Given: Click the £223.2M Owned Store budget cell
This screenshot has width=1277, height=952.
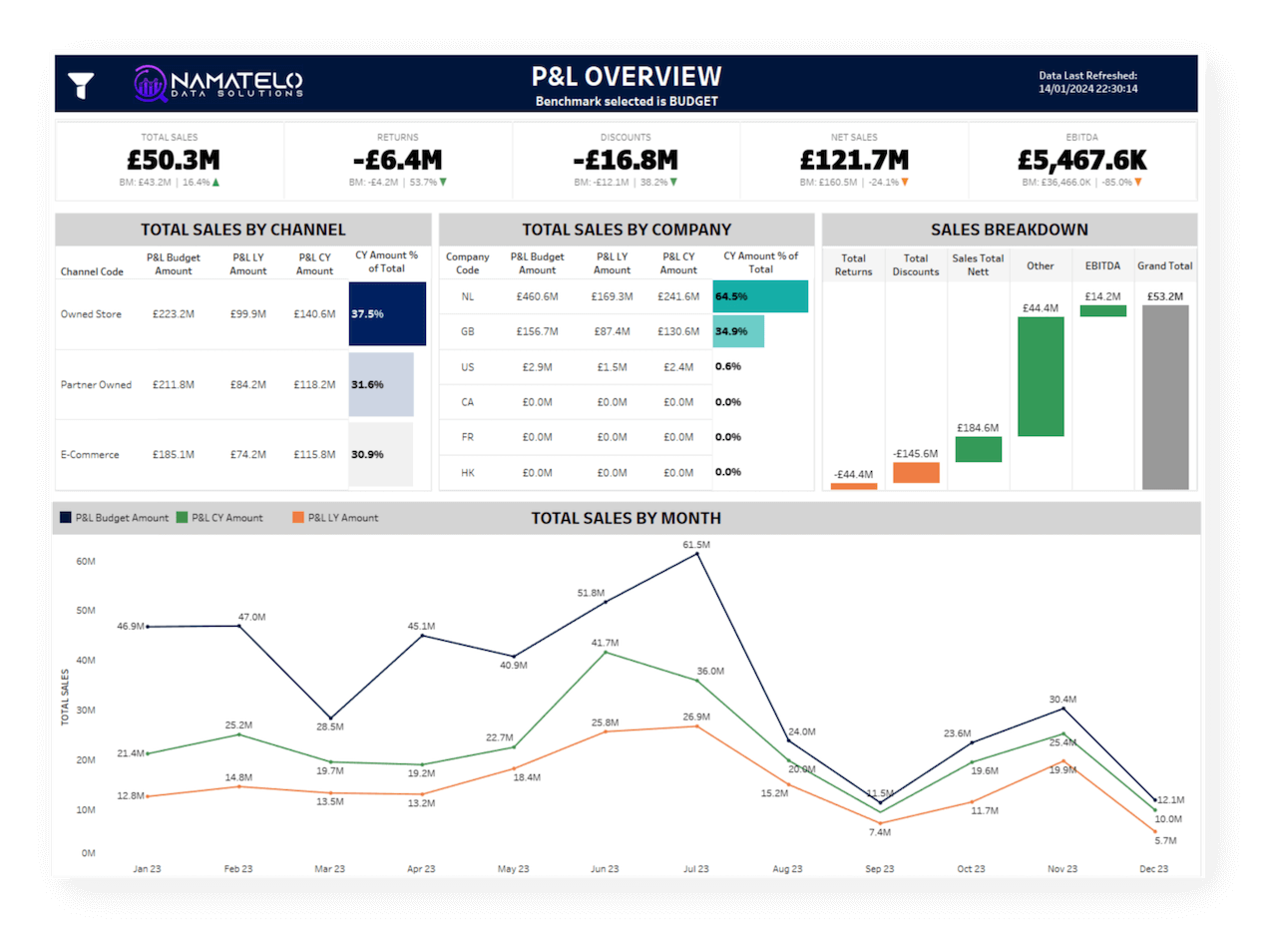Looking at the screenshot, I should pyautogui.click(x=174, y=314).
